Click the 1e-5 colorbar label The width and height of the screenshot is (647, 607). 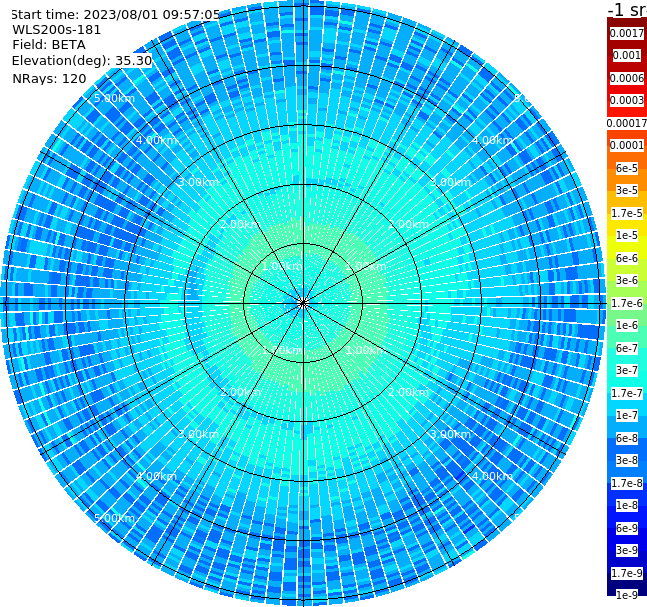(x=627, y=235)
